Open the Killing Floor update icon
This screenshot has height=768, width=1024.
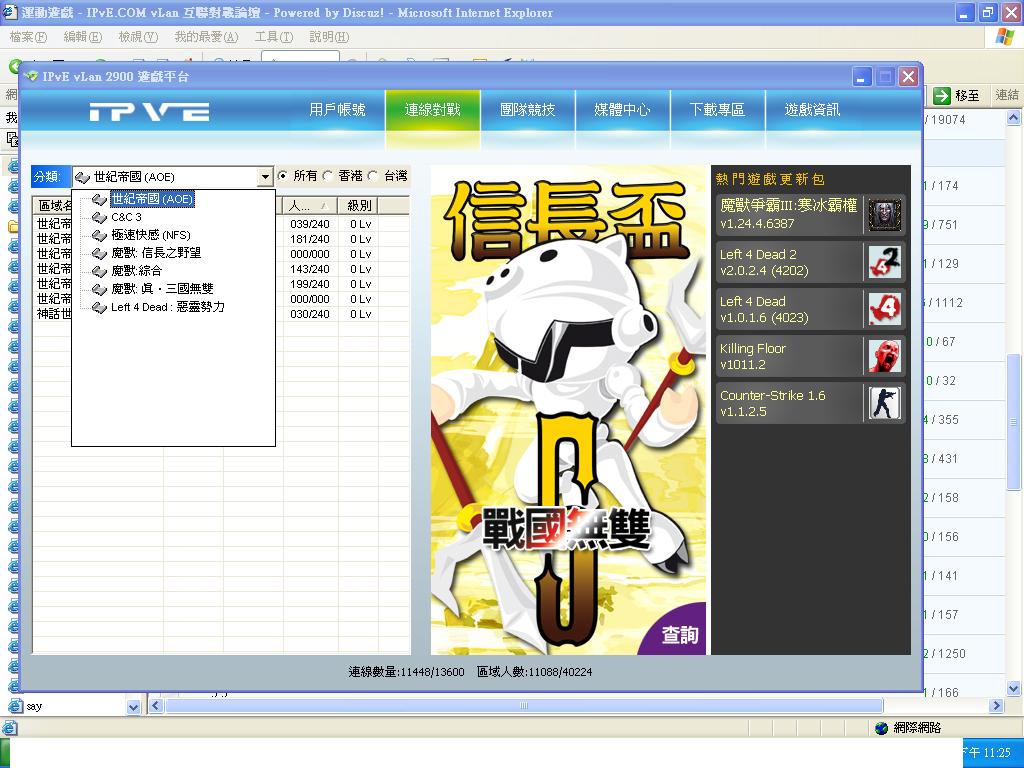tap(884, 356)
